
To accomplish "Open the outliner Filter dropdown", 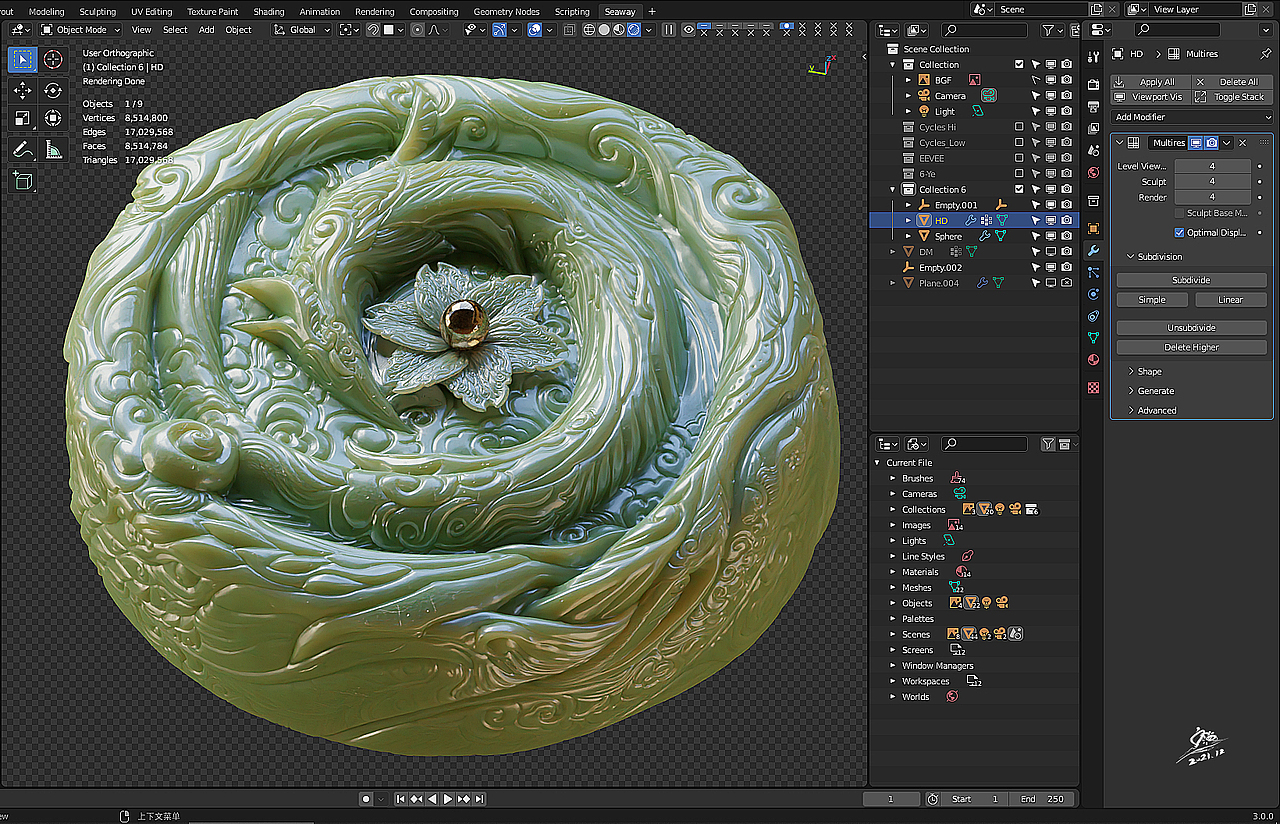I will click(x=1053, y=31).
